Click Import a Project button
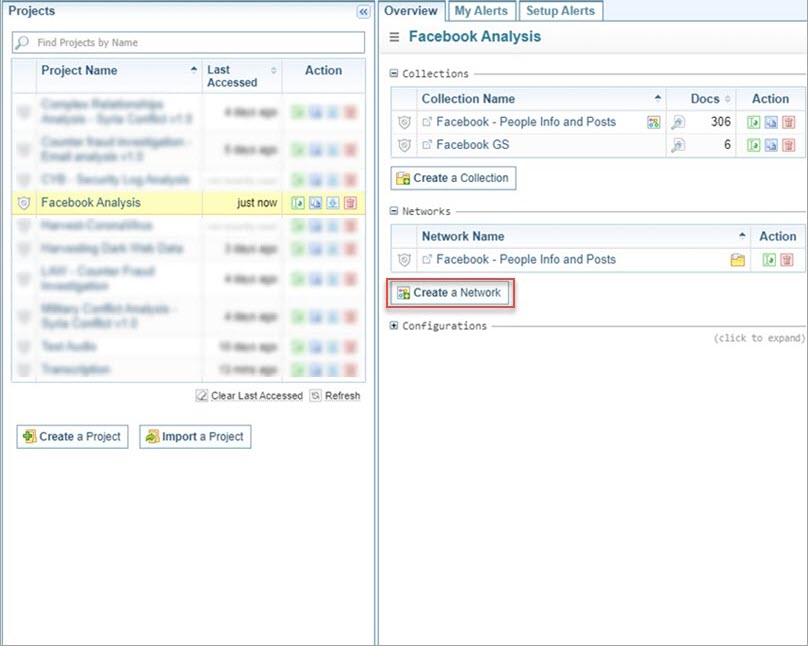Viewport: 808px width, 646px height. point(194,437)
